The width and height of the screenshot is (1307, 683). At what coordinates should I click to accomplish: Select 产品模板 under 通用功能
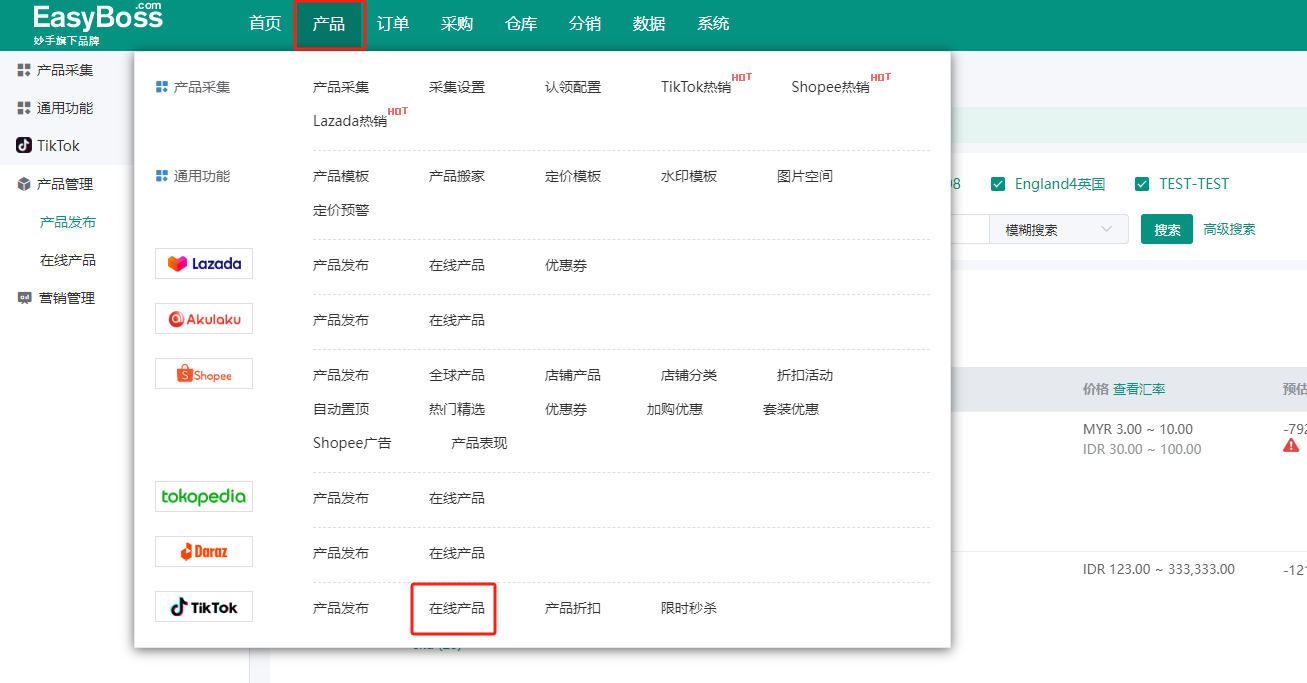(x=341, y=176)
